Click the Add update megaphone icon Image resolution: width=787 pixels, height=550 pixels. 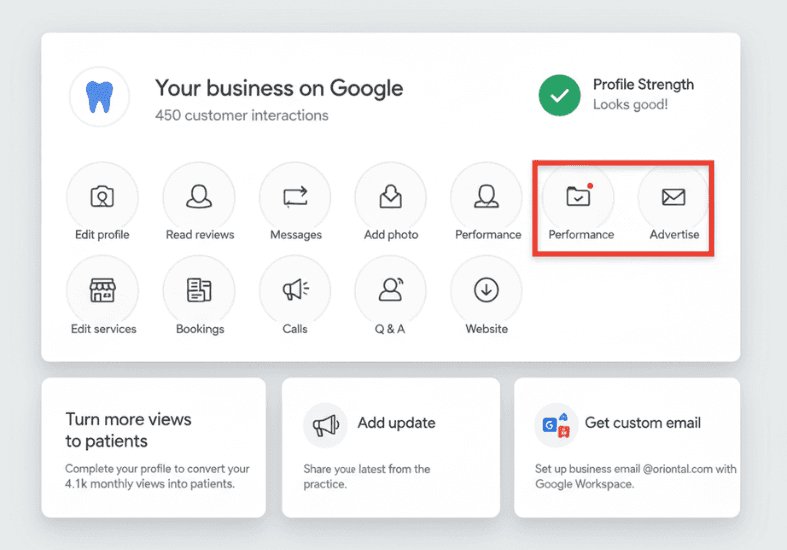[325, 425]
